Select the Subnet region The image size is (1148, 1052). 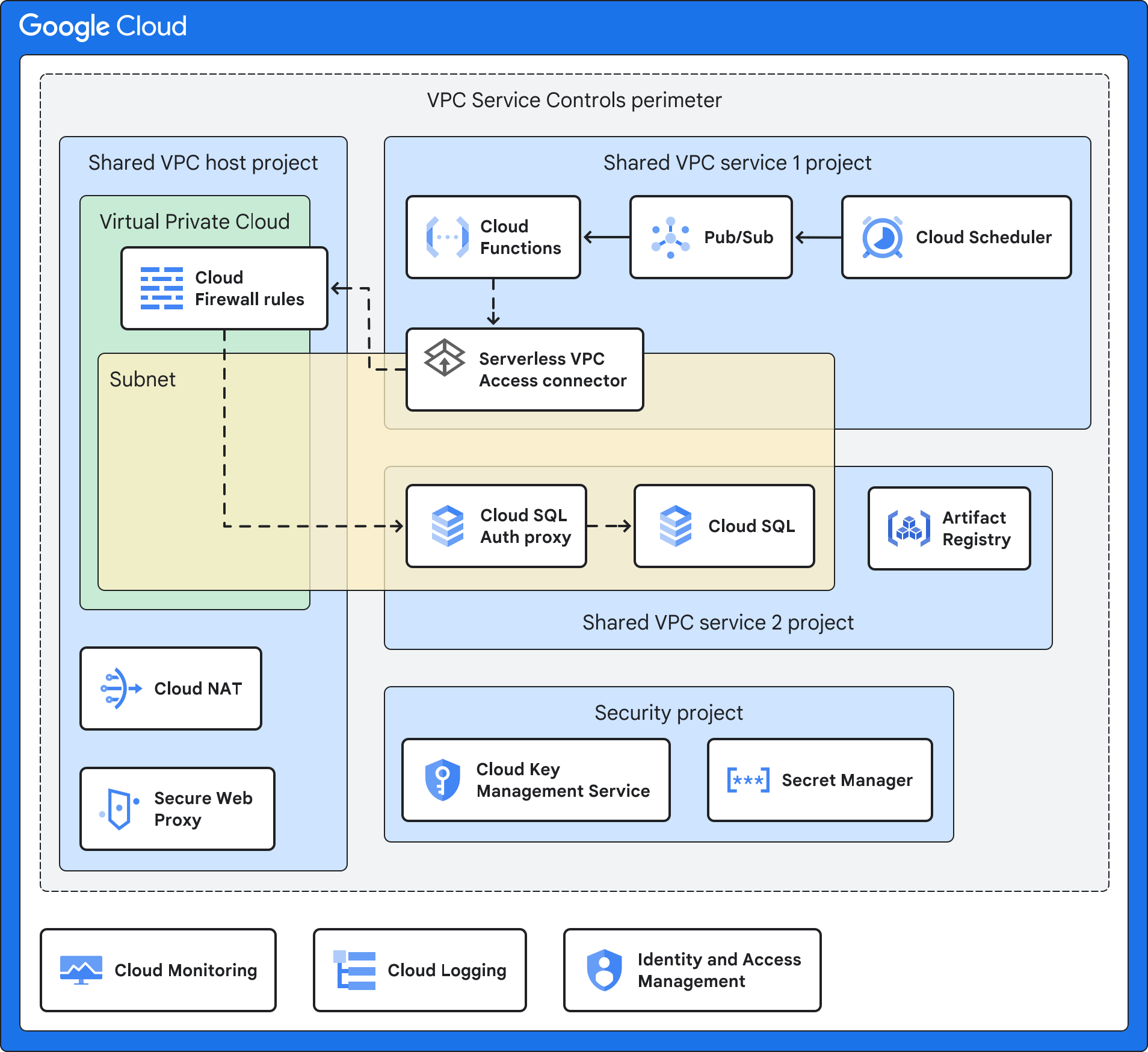[x=142, y=379]
